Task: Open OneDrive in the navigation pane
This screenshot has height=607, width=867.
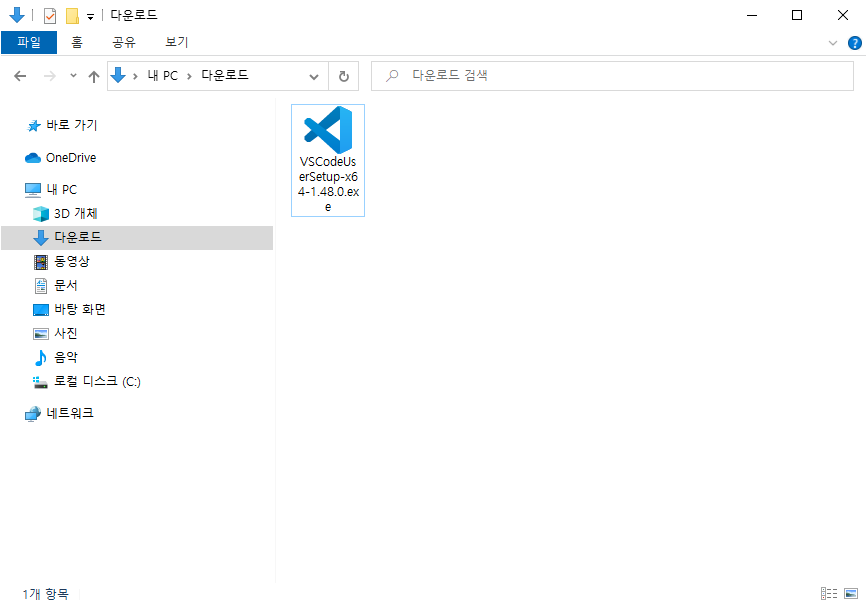Action: tap(71, 158)
